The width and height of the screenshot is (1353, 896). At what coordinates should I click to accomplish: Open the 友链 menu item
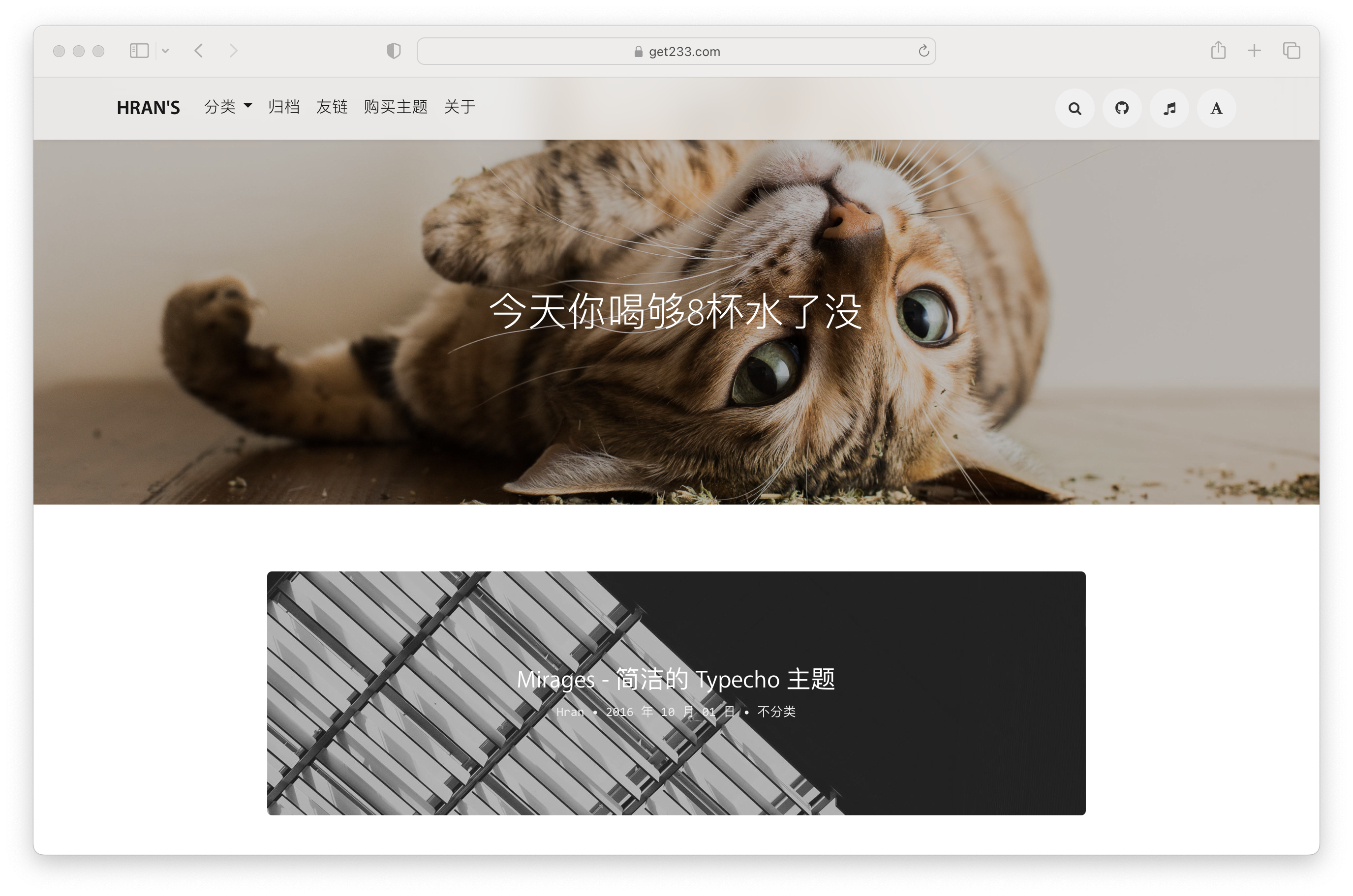point(332,106)
